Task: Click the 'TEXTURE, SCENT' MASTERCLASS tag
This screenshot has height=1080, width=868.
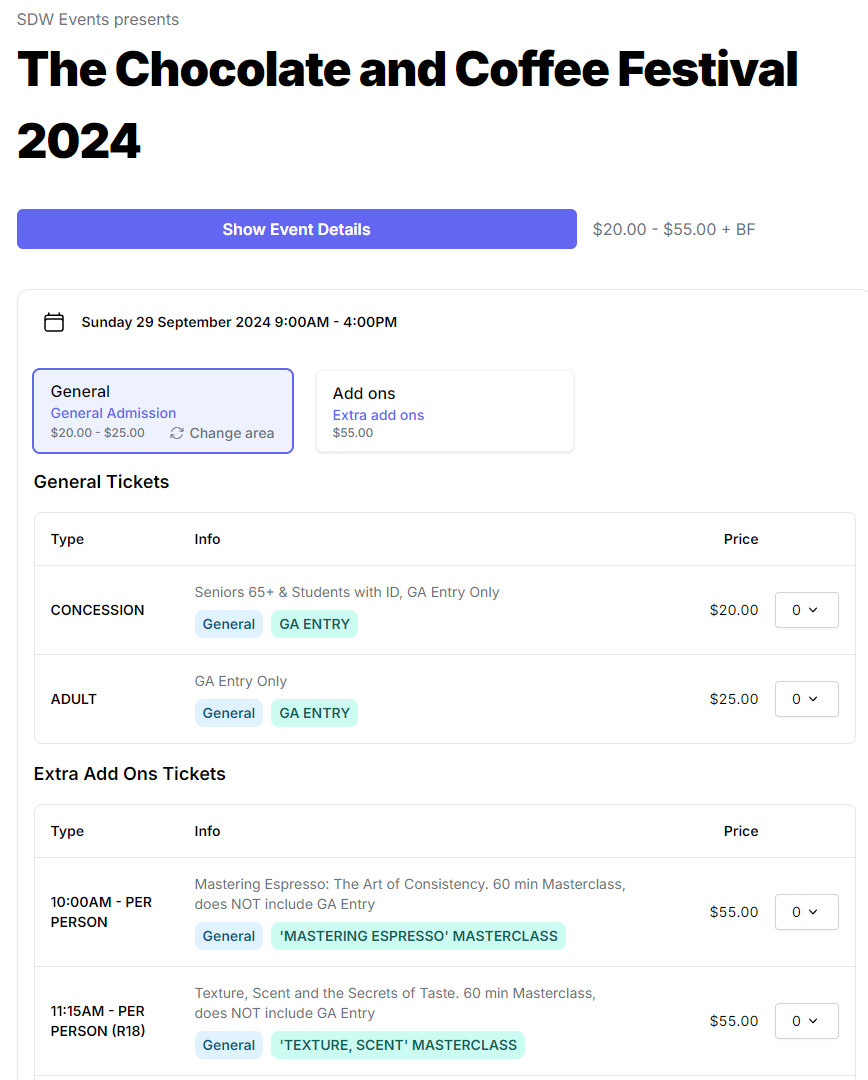Action: 398,1045
